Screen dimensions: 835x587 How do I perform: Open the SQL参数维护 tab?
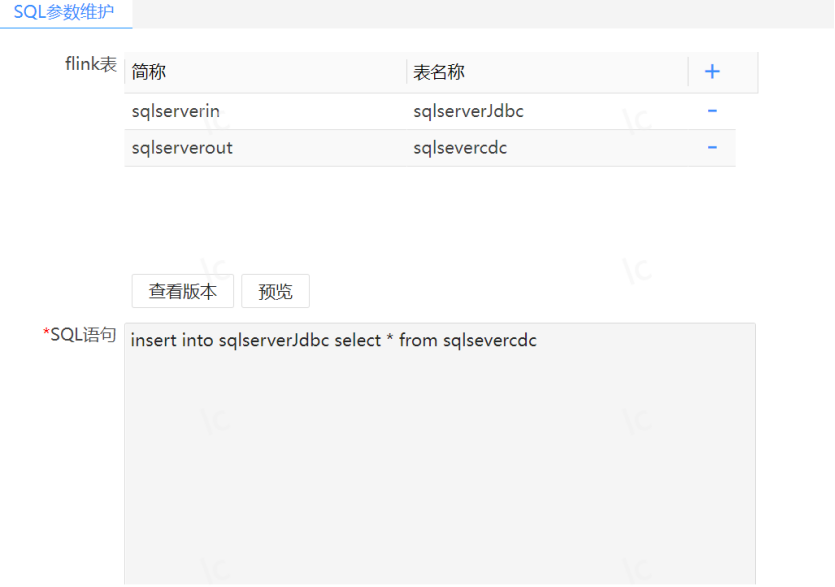[64, 12]
